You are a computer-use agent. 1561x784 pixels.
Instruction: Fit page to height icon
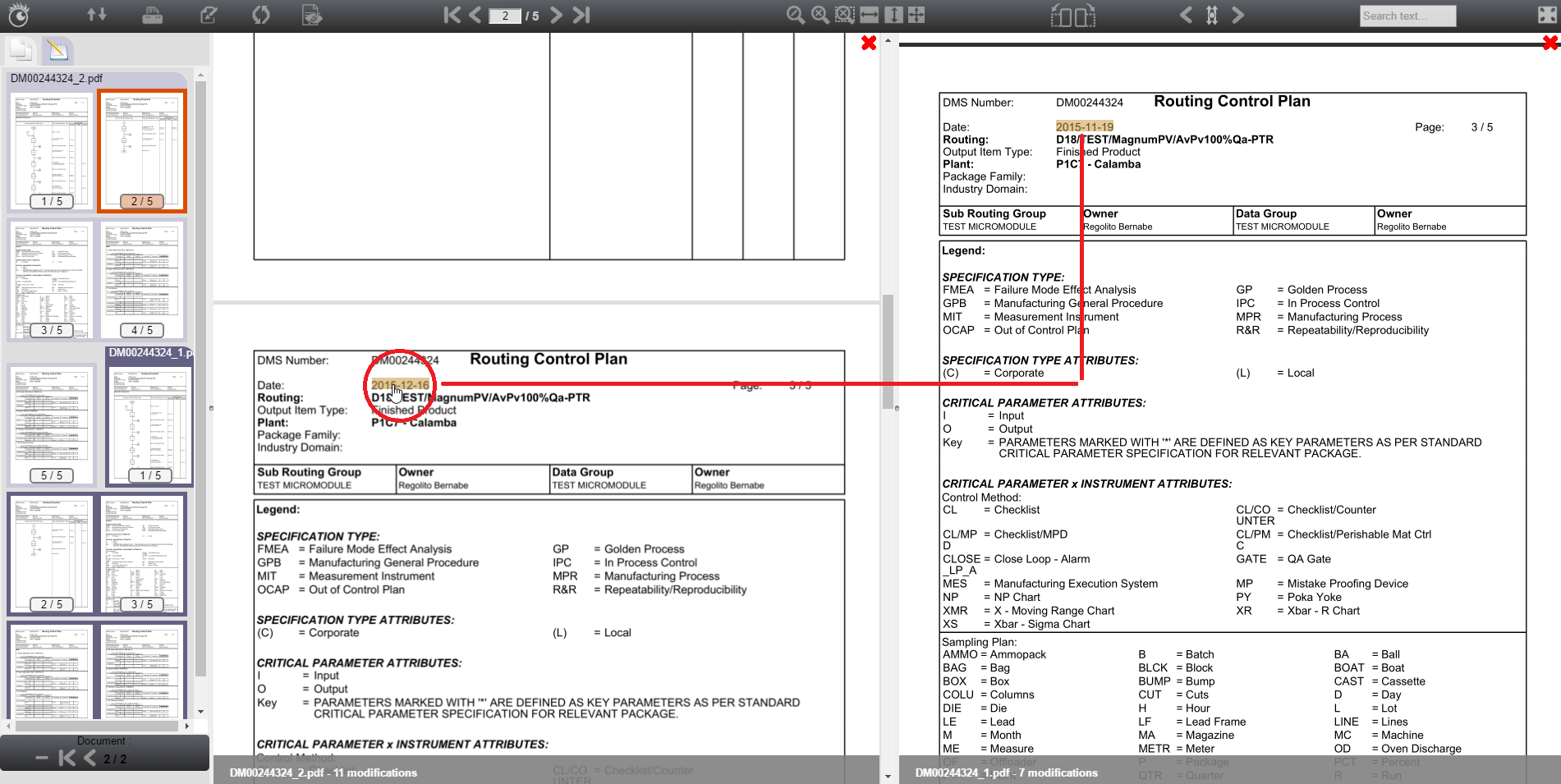(893, 15)
